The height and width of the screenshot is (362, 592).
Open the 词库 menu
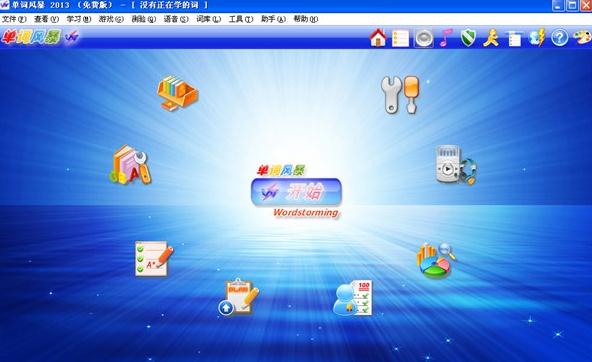point(208,19)
